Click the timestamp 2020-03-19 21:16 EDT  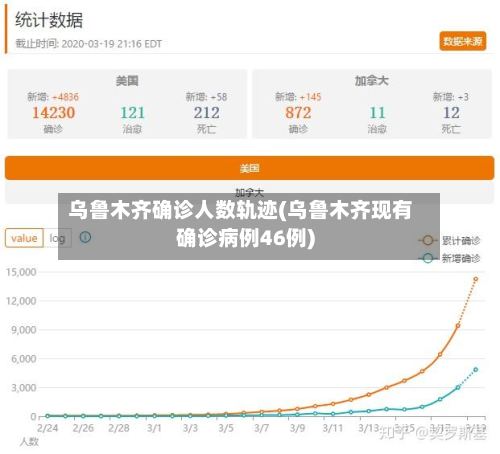click(x=112, y=44)
